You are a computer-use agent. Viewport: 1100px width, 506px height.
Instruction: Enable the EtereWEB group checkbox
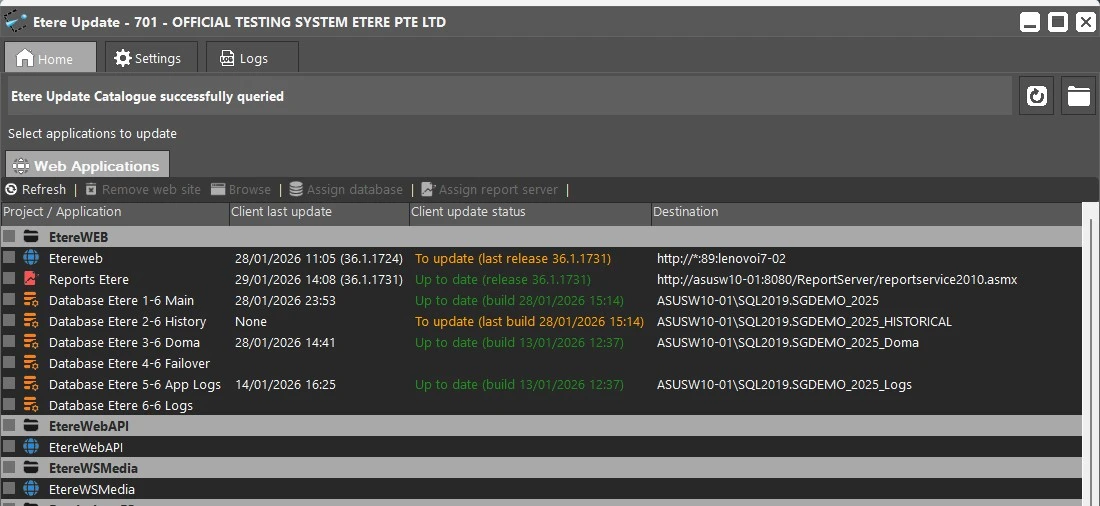pyautogui.click(x=9, y=237)
